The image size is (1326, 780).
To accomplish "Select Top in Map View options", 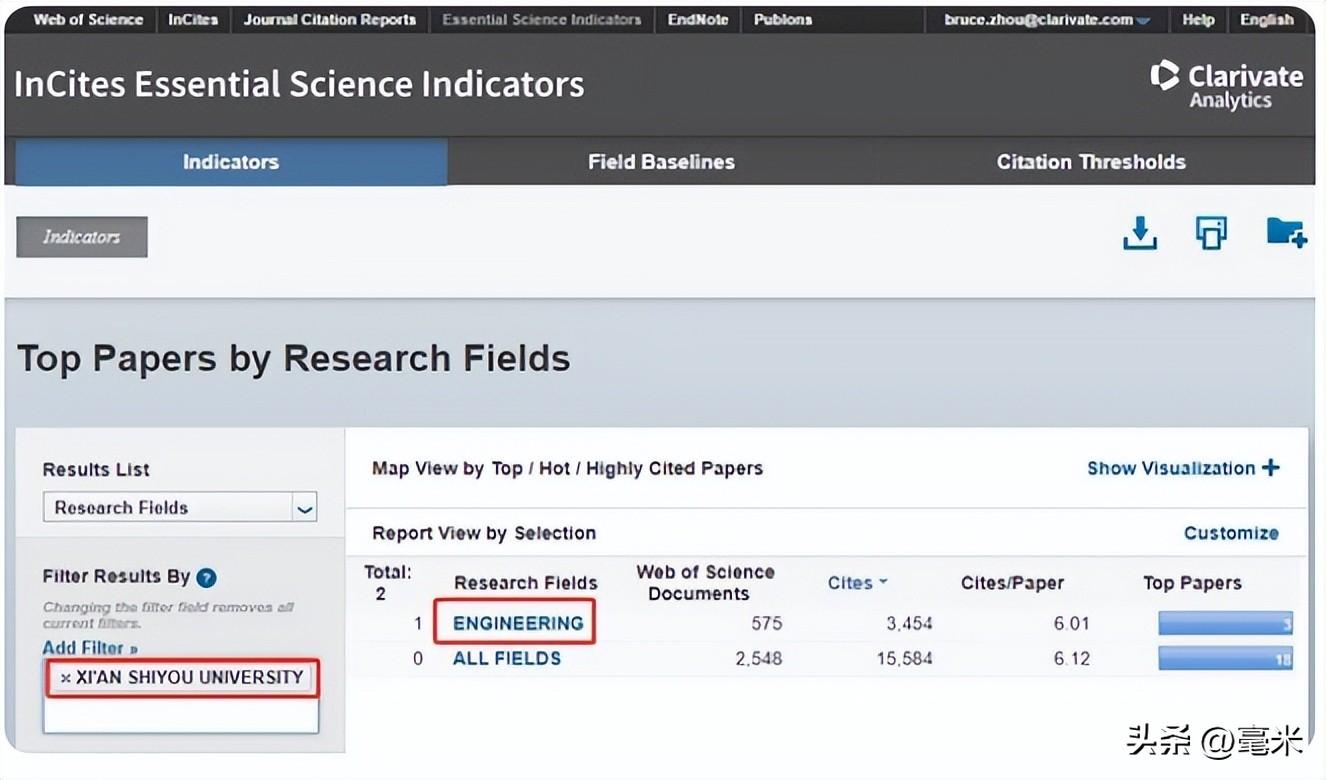I will (507, 468).
